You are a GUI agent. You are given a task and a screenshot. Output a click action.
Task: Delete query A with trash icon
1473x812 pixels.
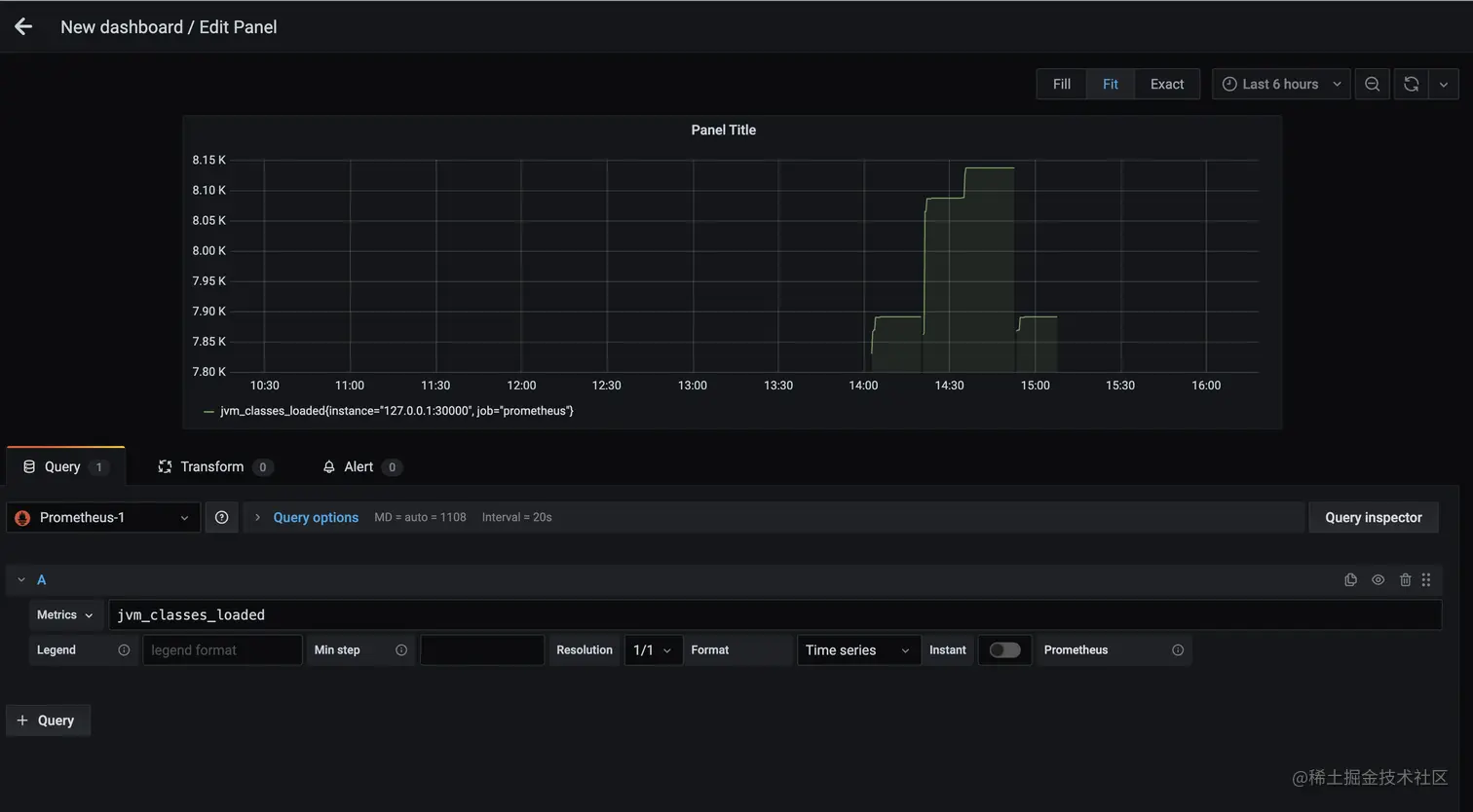[1405, 579]
